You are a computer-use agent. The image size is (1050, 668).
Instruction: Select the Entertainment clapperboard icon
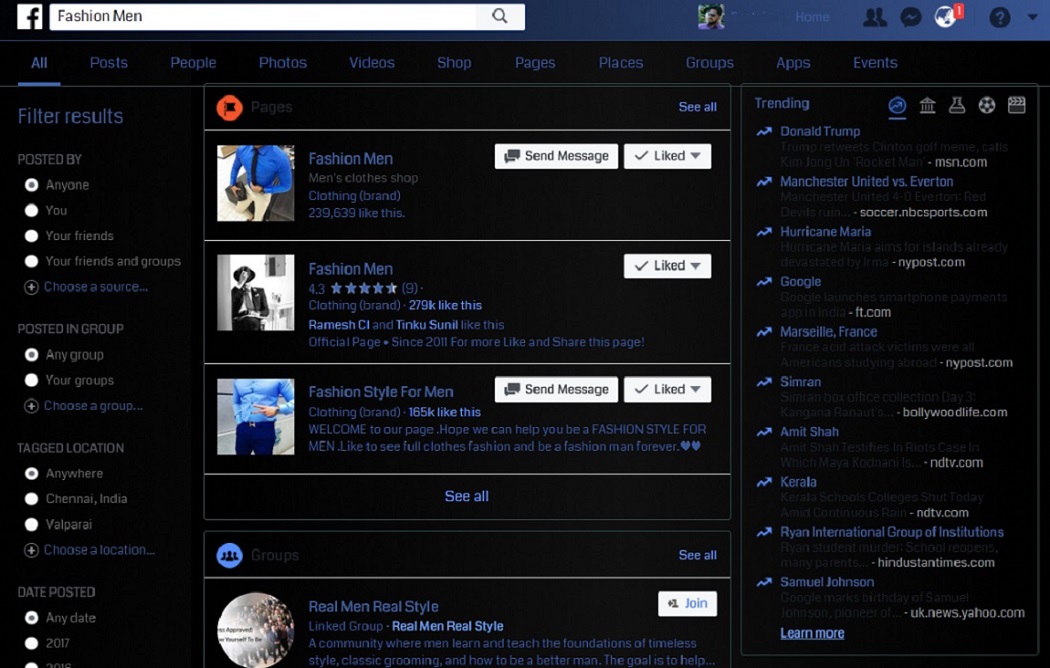coord(1017,105)
